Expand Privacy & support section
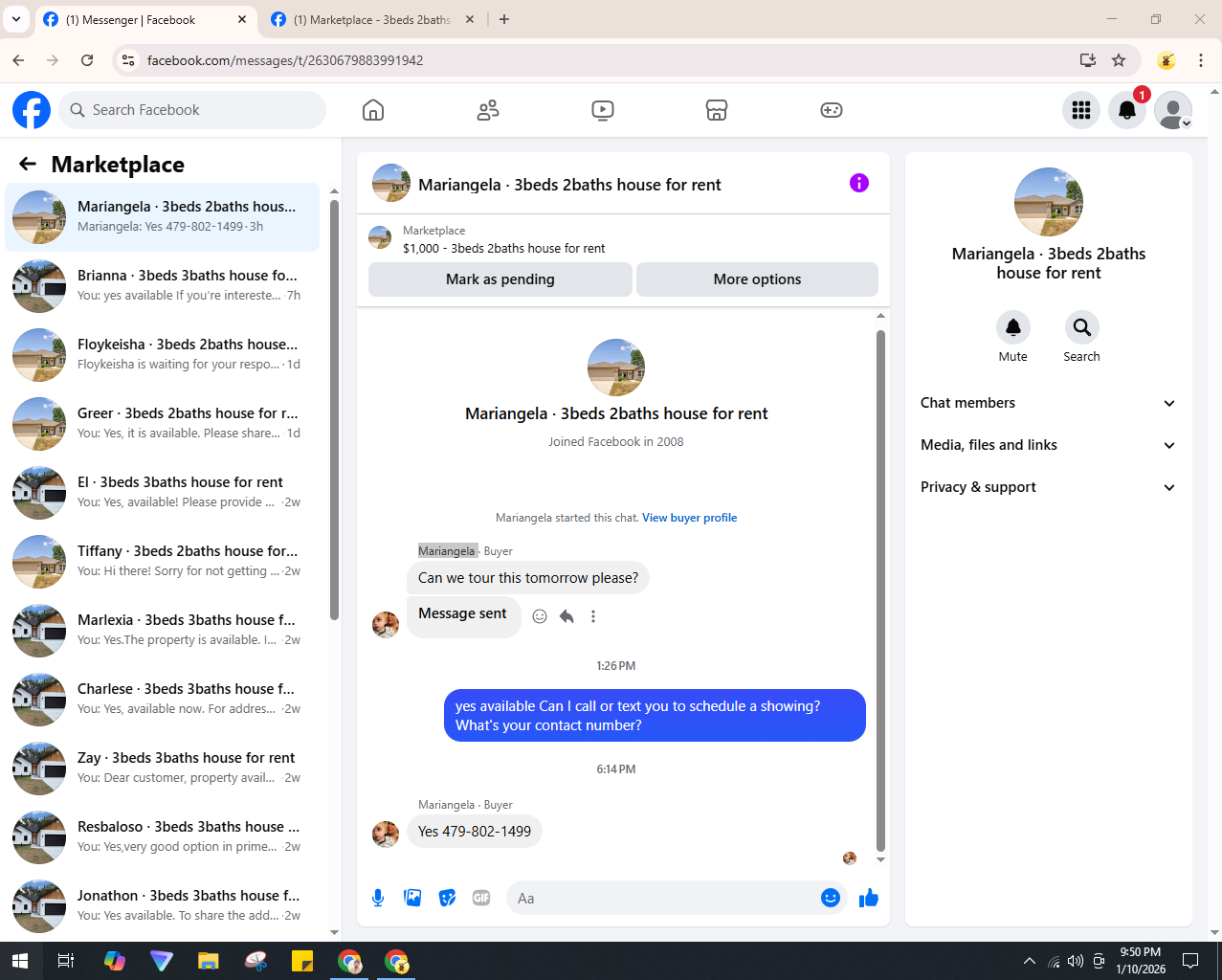 (x=1049, y=487)
